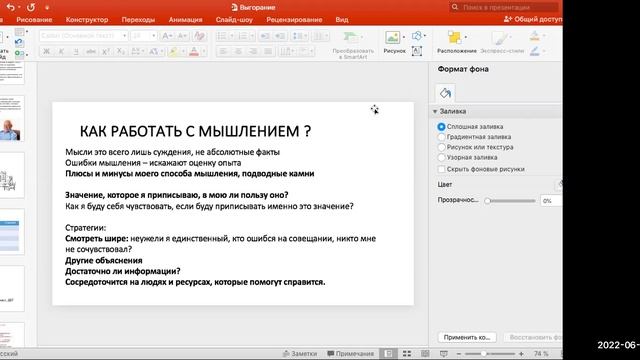
Task: Apply subscript formatting
Action: click(x=120, y=51)
